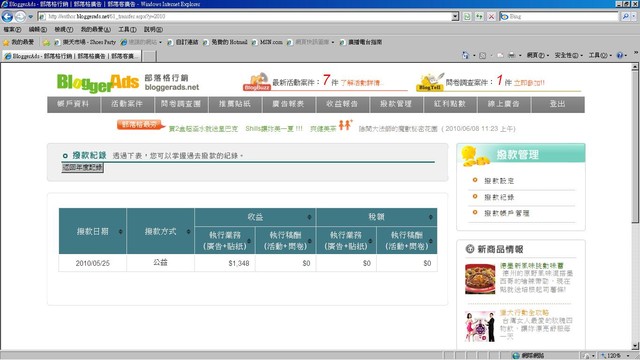
Task: Sort by the 稅額 header arrow
Action: coord(430,217)
